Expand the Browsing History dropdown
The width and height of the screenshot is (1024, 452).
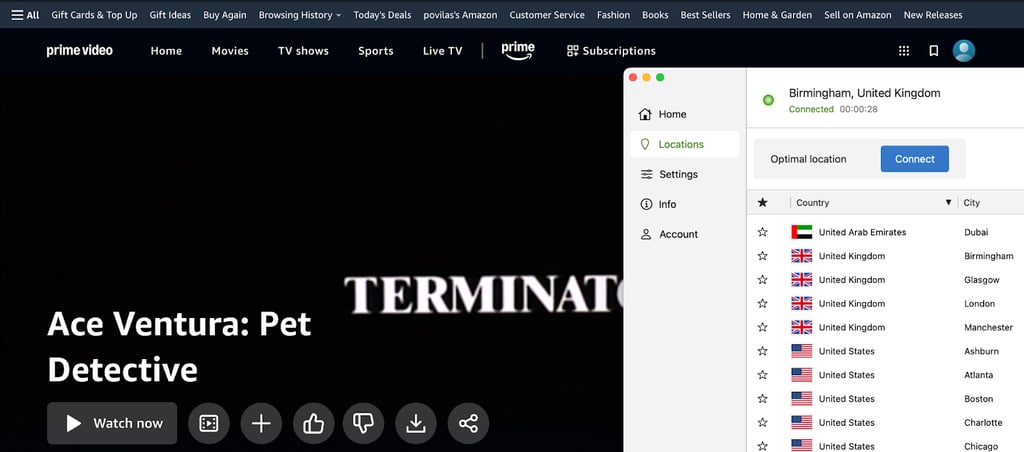[x=300, y=15]
